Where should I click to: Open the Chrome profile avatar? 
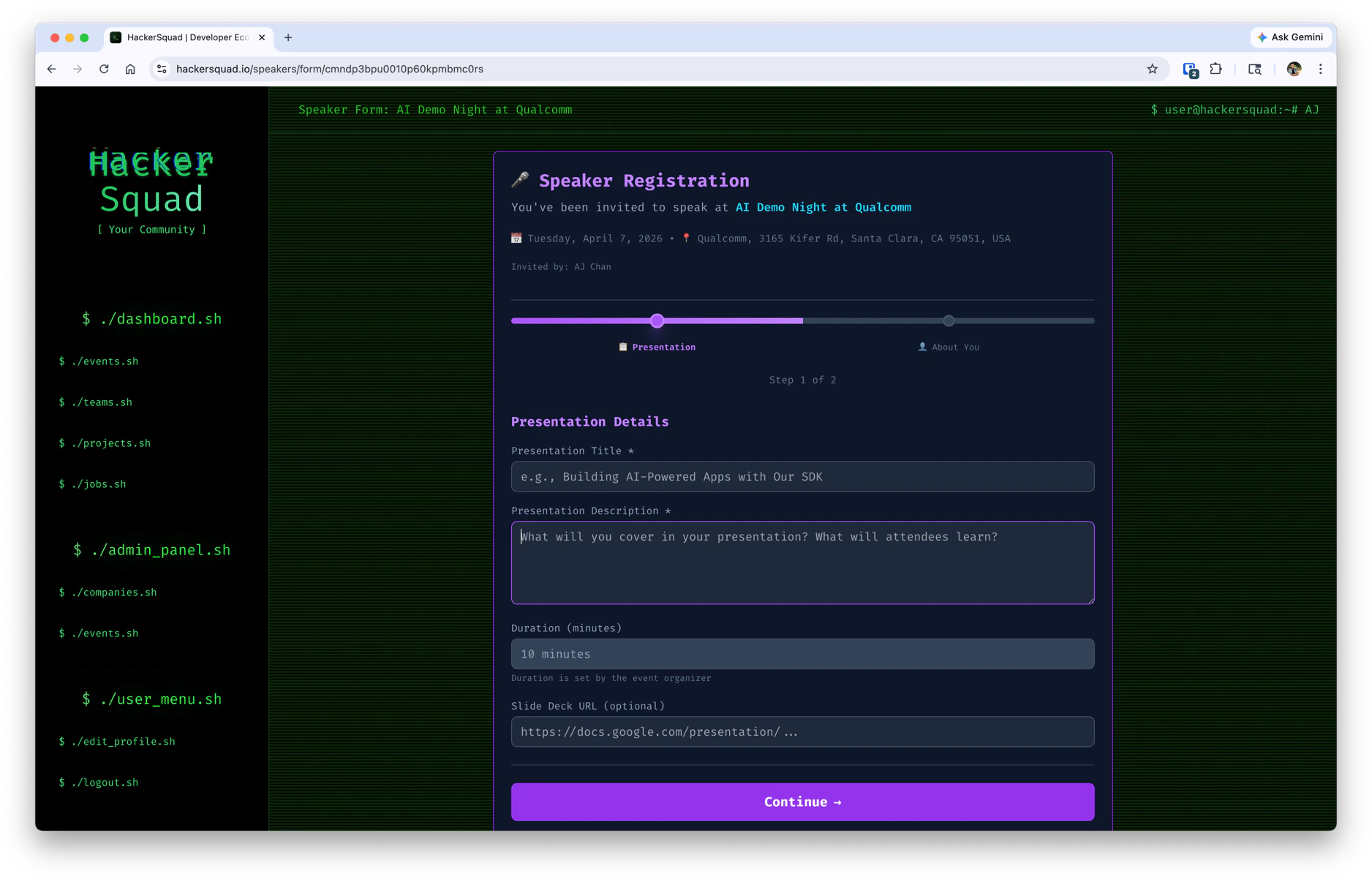click(1294, 69)
